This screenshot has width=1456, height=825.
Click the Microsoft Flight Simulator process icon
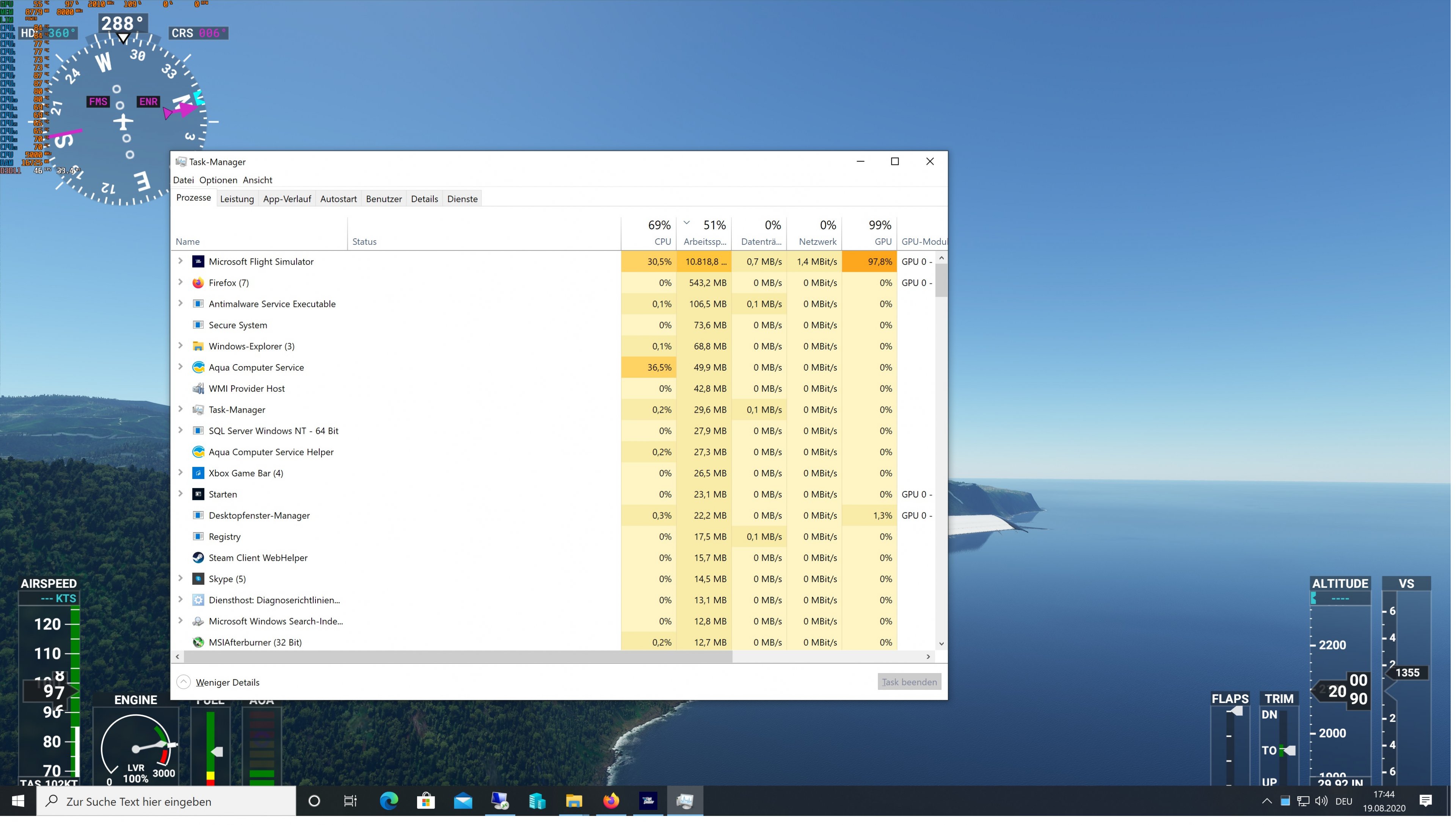click(x=198, y=262)
